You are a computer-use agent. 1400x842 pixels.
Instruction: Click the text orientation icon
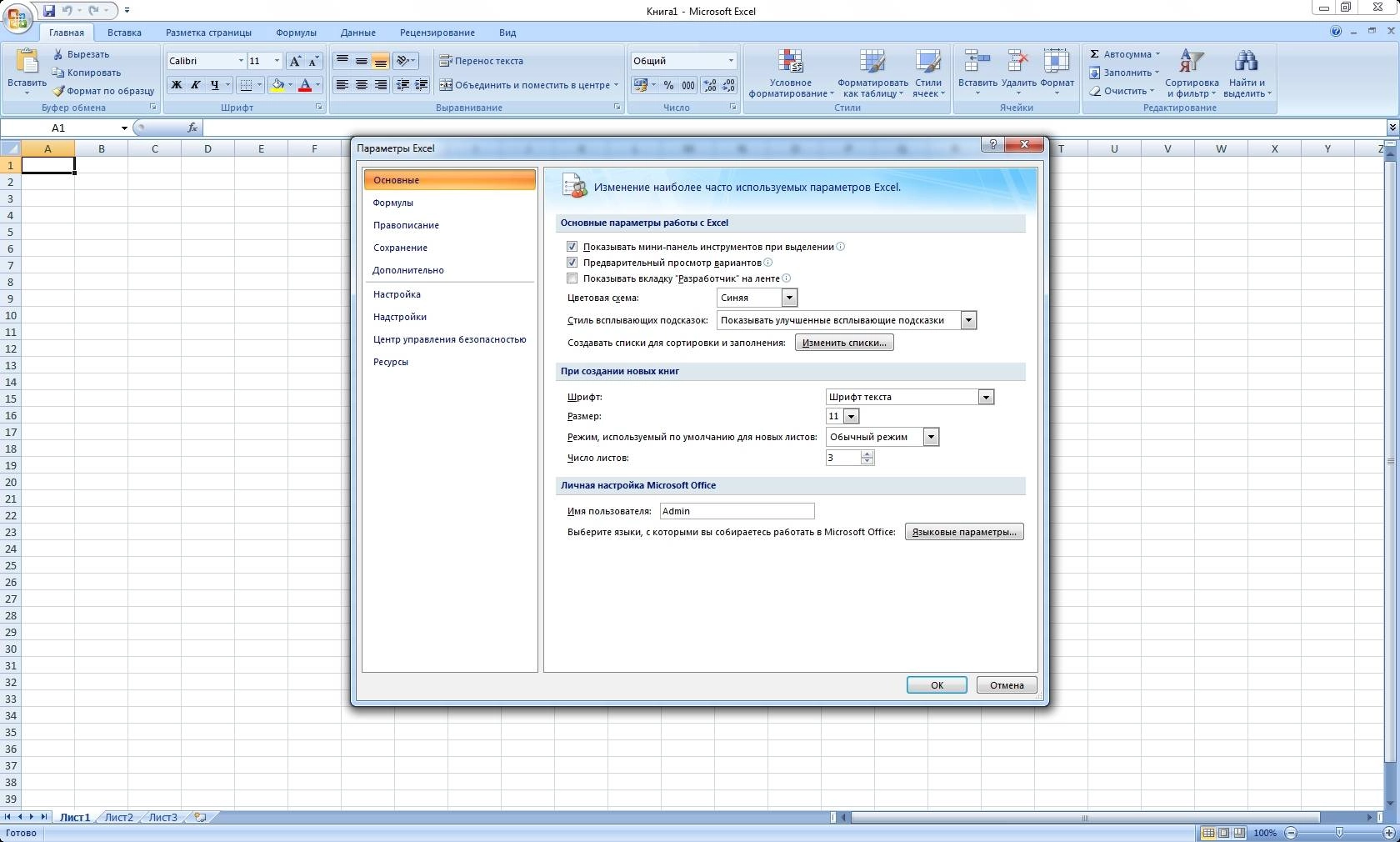click(x=402, y=61)
